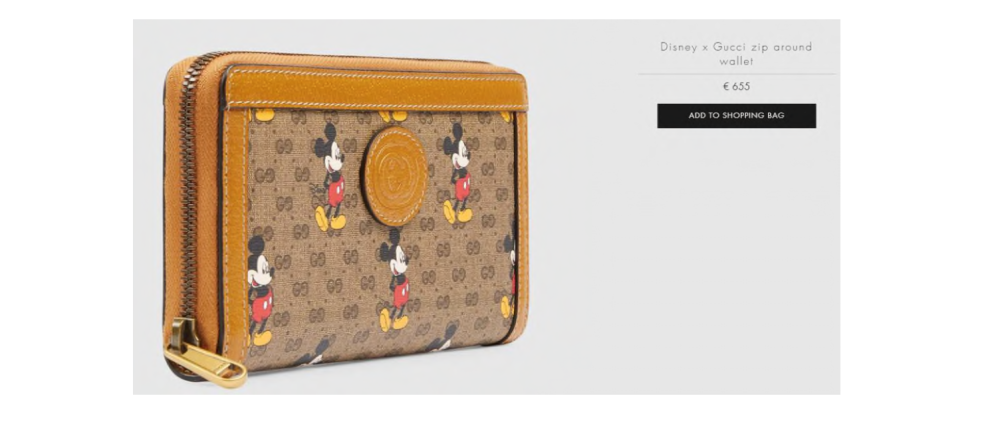The image size is (1000, 428).
Task: Click the word wallet on title's second line
Action: point(737,62)
